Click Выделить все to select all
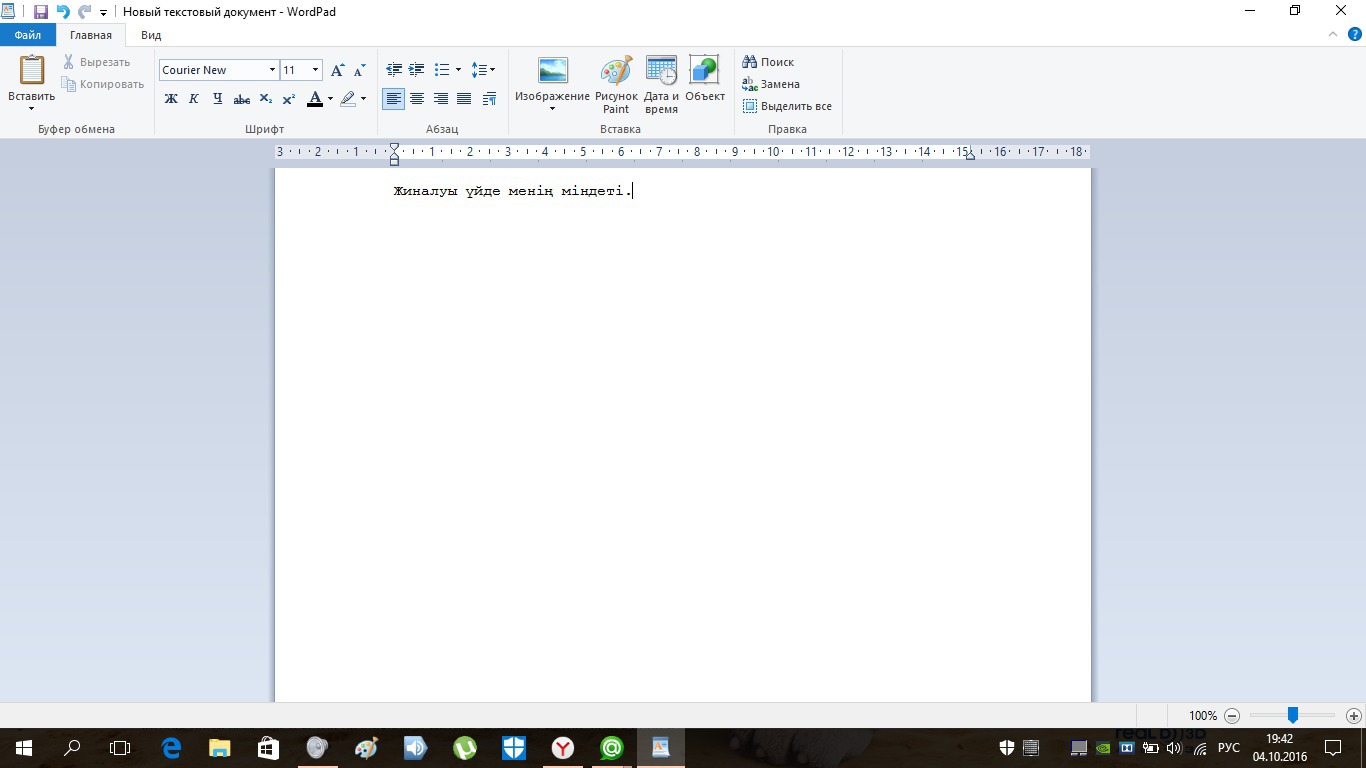 pos(787,106)
